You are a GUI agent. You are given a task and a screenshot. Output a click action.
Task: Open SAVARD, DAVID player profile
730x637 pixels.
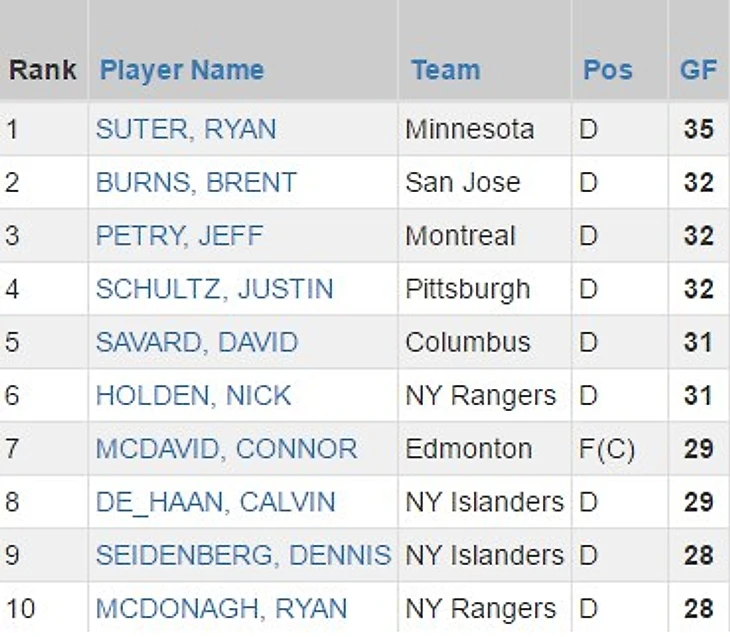[196, 342]
